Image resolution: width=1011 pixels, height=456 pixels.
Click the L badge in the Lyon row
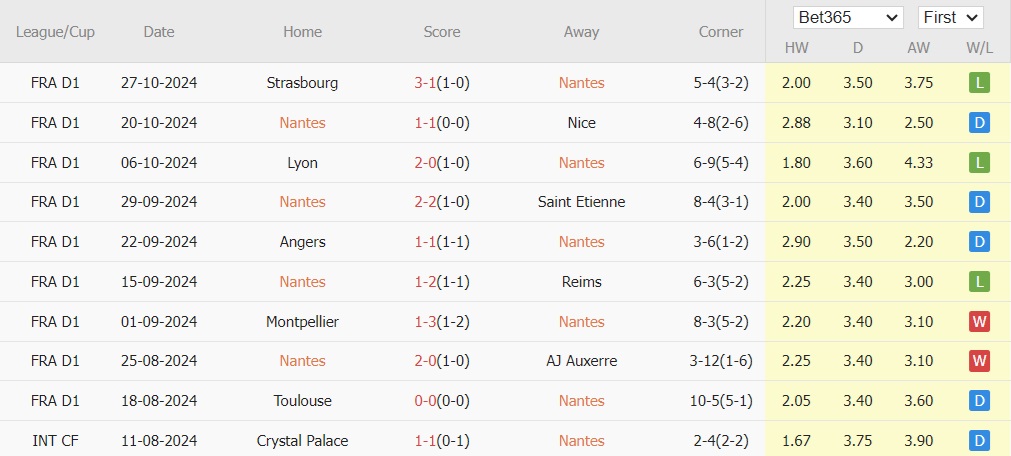pos(978,163)
